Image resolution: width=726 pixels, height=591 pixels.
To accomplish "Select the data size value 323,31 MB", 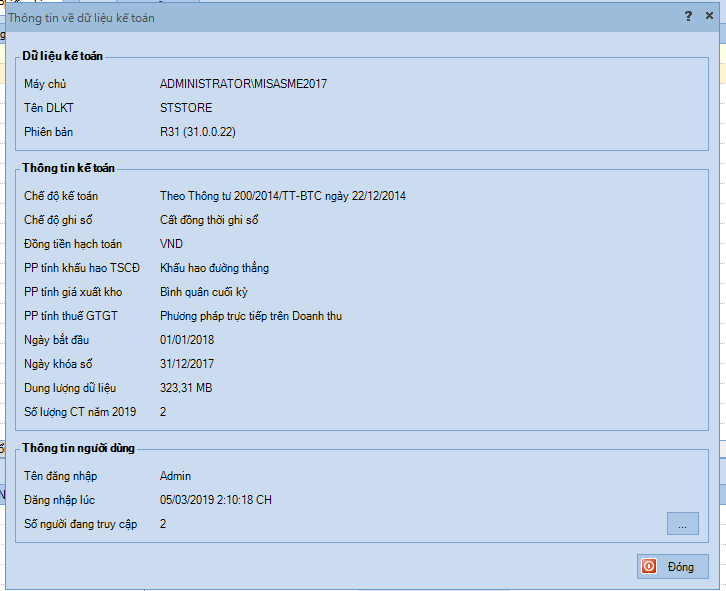I will tap(186, 388).
